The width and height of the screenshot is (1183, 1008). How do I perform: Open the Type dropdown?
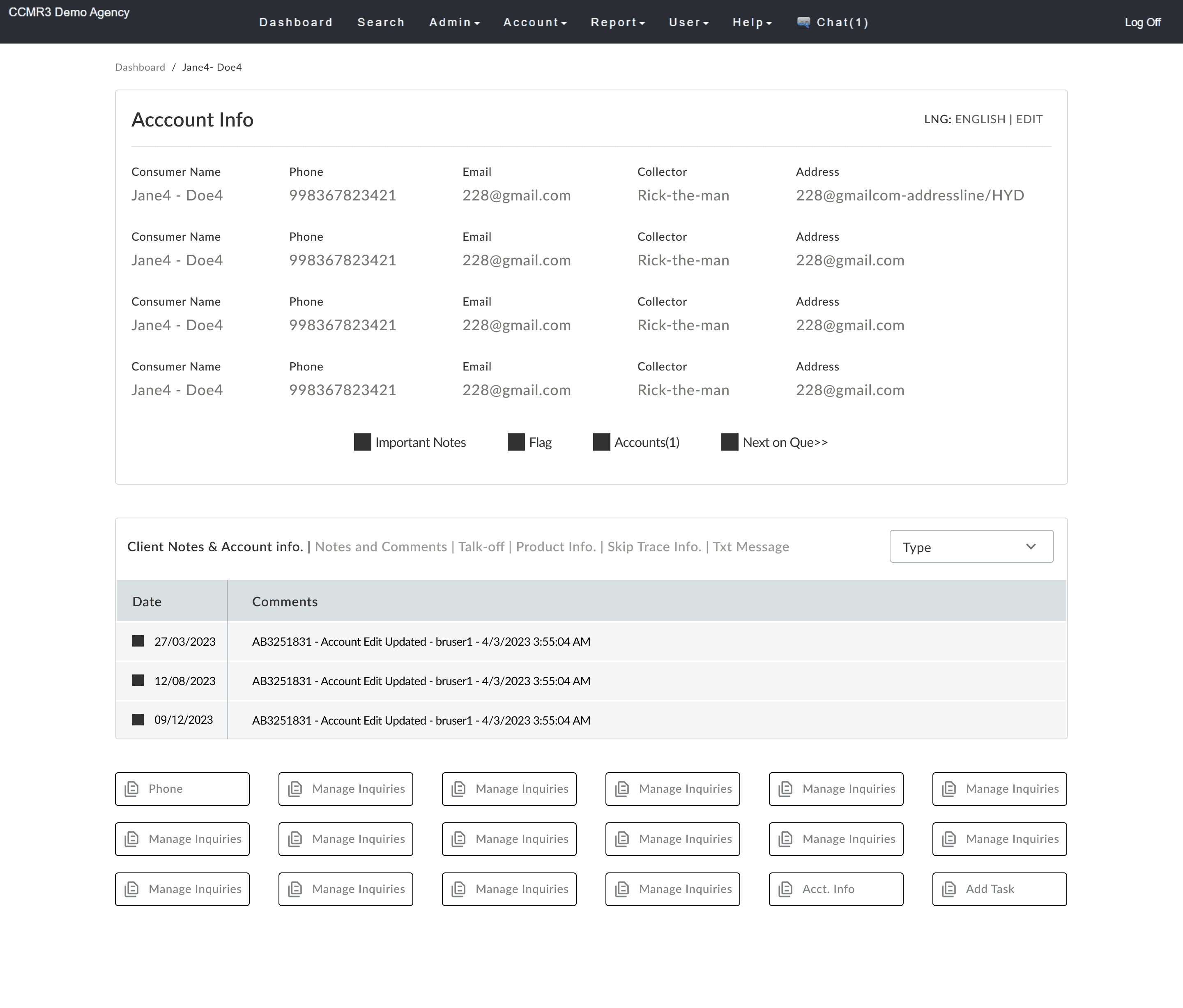pos(971,547)
